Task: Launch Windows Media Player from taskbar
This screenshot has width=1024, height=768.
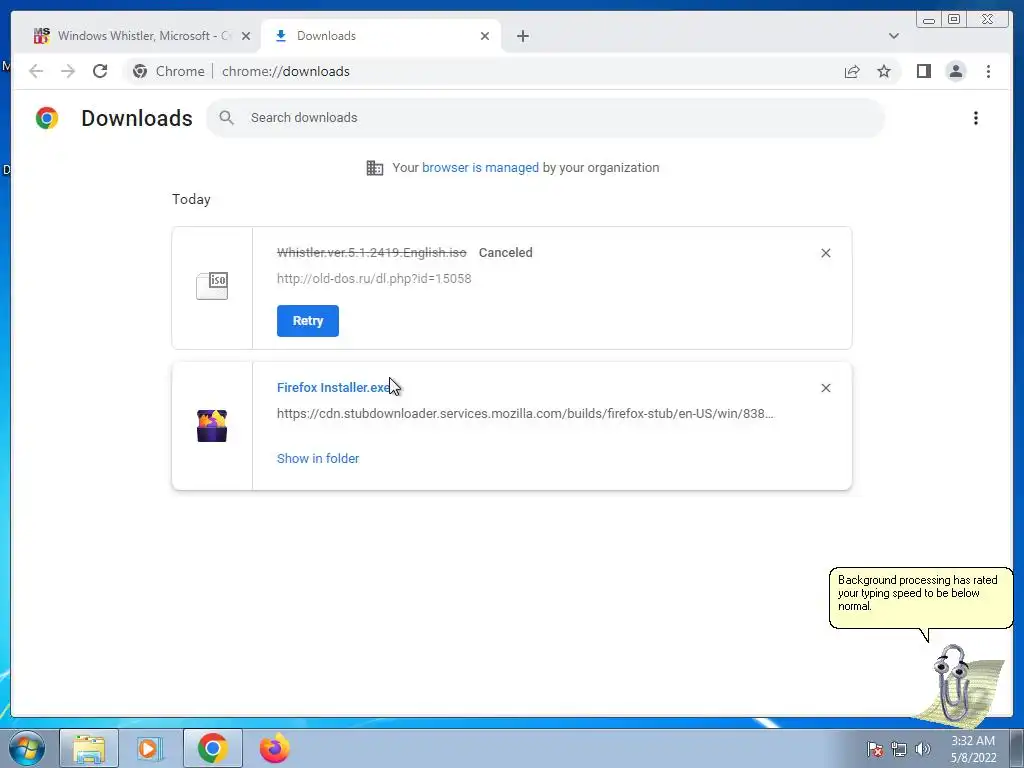Action: tap(150, 748)
